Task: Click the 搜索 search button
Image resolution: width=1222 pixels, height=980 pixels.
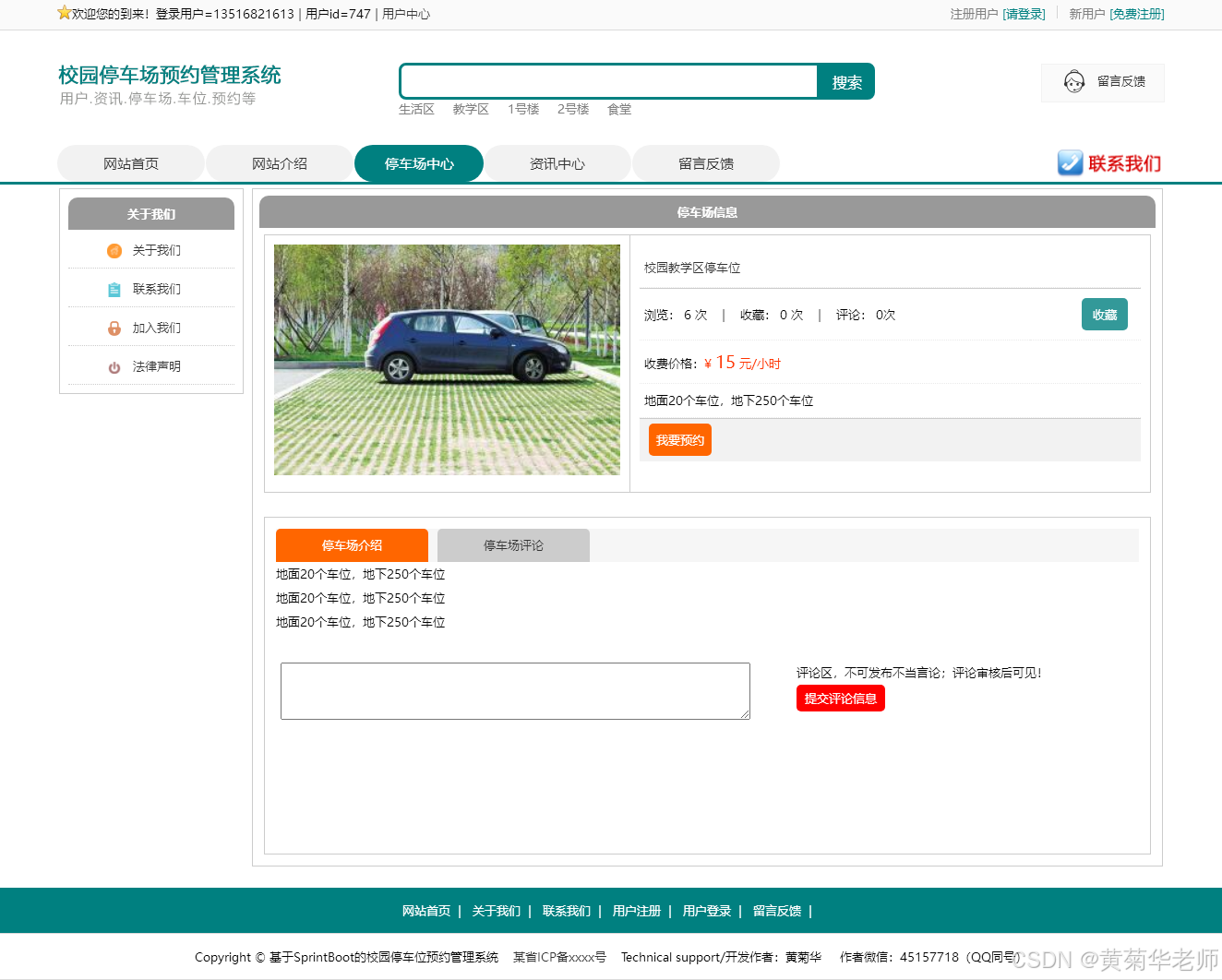Action: coord(845,81)
